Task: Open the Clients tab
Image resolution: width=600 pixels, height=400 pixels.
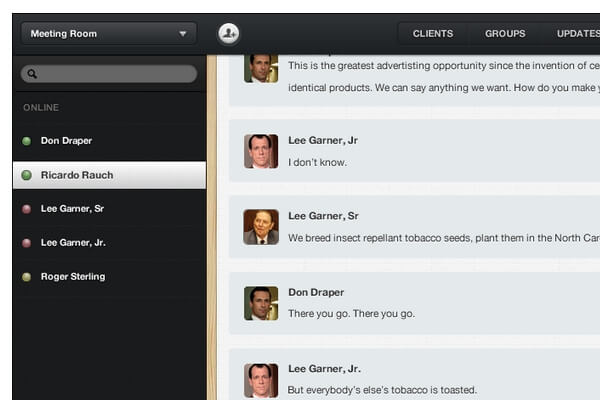Action: 432,33
